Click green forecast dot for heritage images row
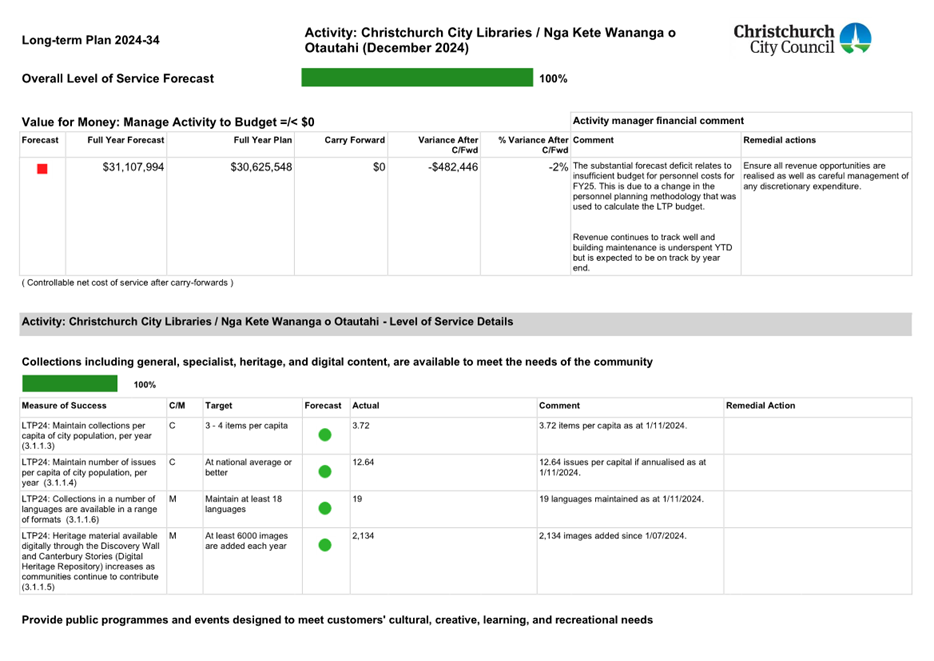The width and height of the screenshot is (934, 661). tap(324, 545)
